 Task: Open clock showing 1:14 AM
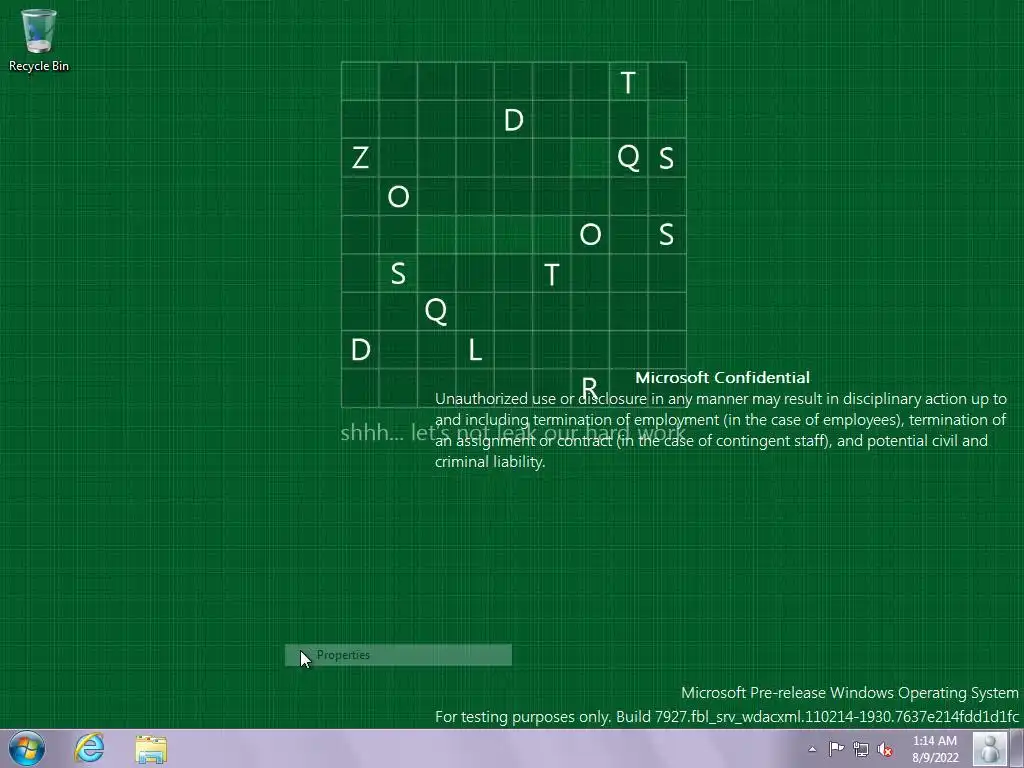(x=935, y=749)
